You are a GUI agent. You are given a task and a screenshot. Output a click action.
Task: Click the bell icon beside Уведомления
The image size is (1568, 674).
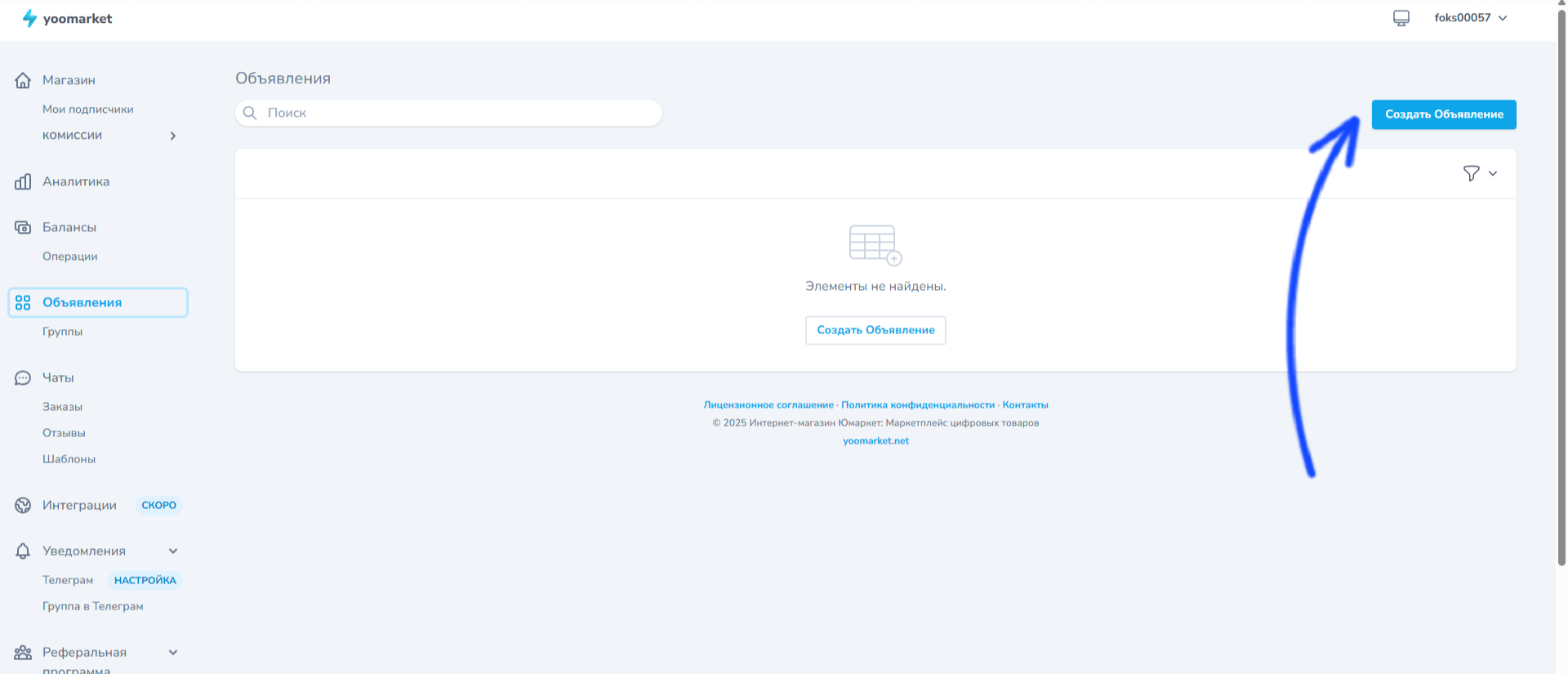click(x=23, y=551)
